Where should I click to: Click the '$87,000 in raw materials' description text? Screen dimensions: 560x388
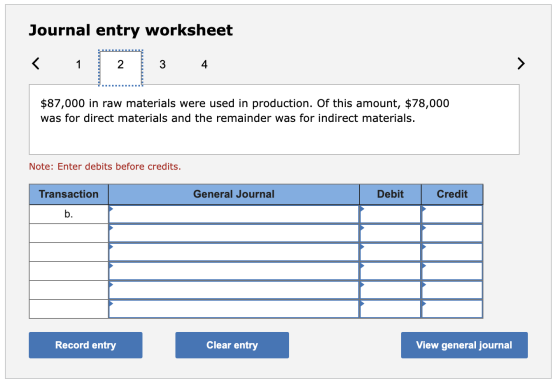coord(245,111)
